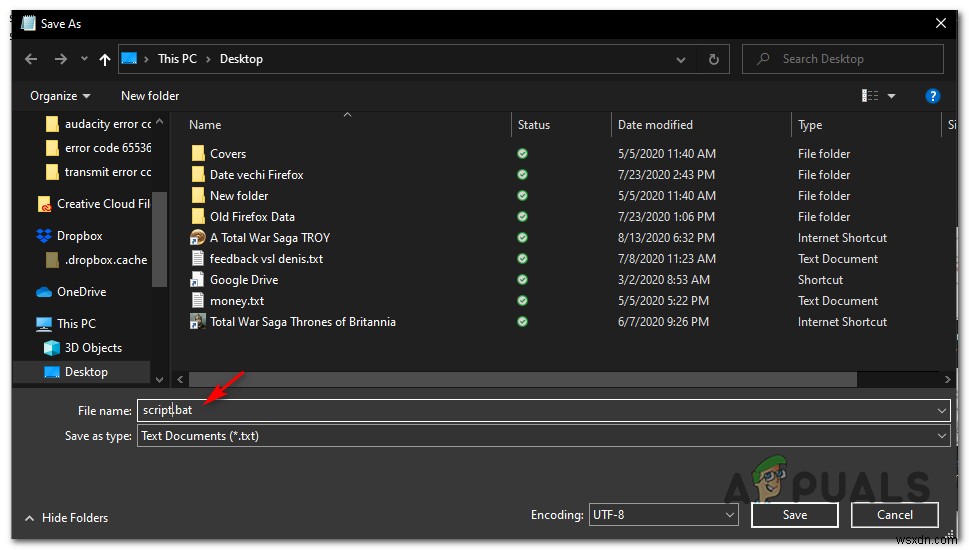Click A Total War Saga TROY shortcut icon
Image resolution: width=969 pixels, height=550 pixels.
coord(198,237)
